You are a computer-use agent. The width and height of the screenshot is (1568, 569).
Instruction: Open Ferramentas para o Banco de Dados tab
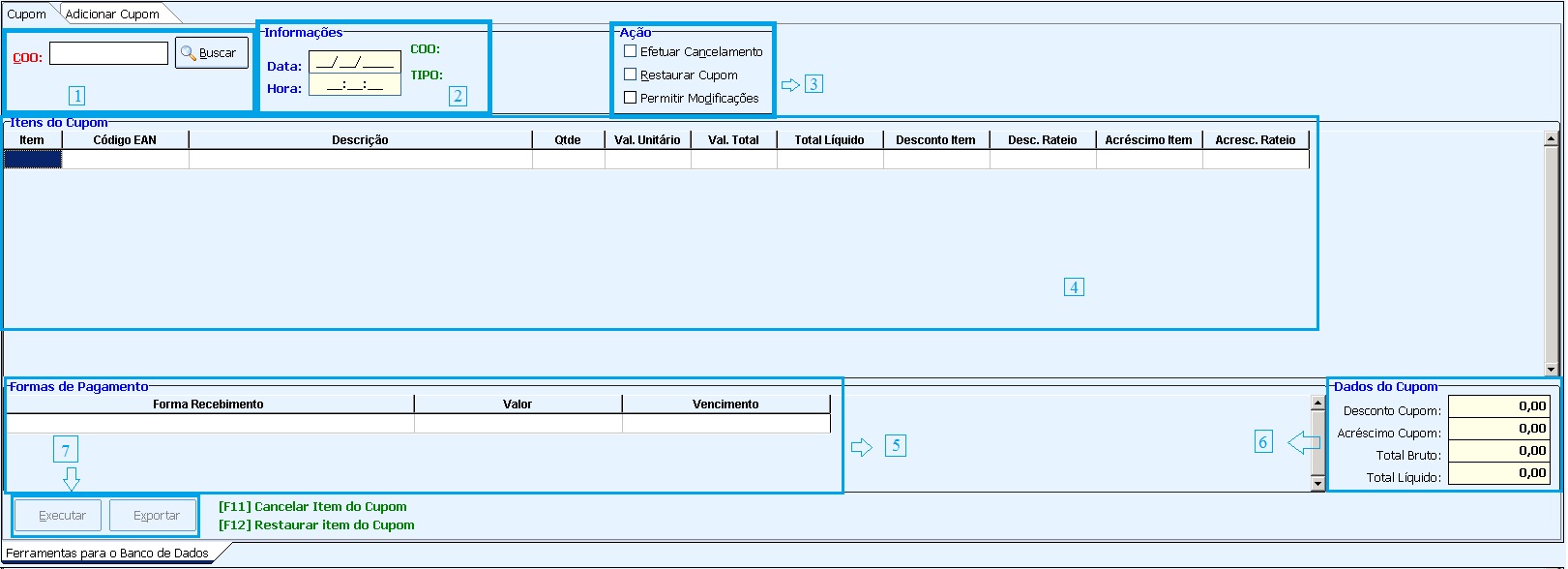[x=107, y=553]
